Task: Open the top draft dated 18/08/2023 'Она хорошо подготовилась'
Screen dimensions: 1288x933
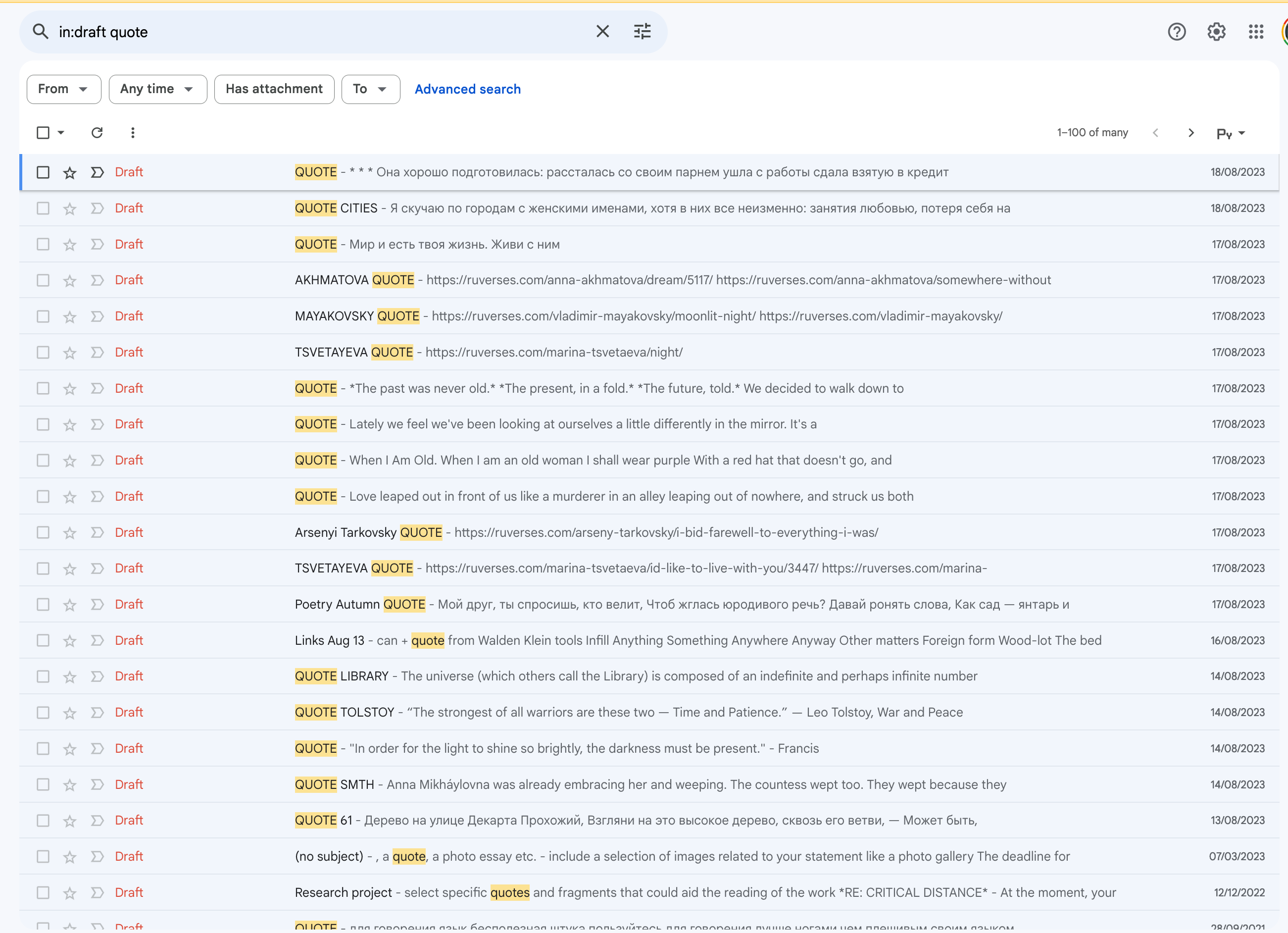Action: pyautogui.click(x=649, y=172)
